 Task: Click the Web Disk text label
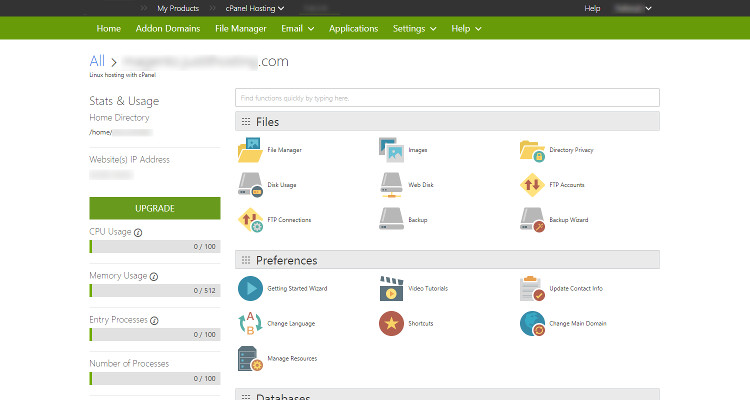[421, 185]
